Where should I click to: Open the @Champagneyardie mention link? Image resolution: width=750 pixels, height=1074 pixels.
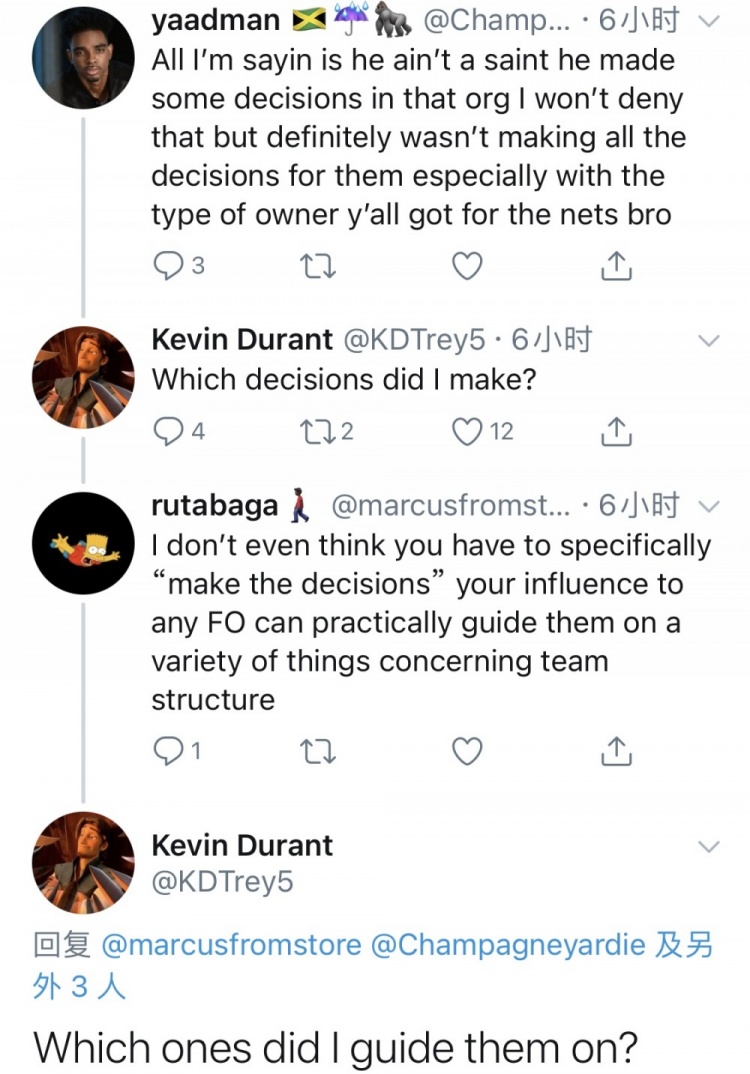pos(508,944)
